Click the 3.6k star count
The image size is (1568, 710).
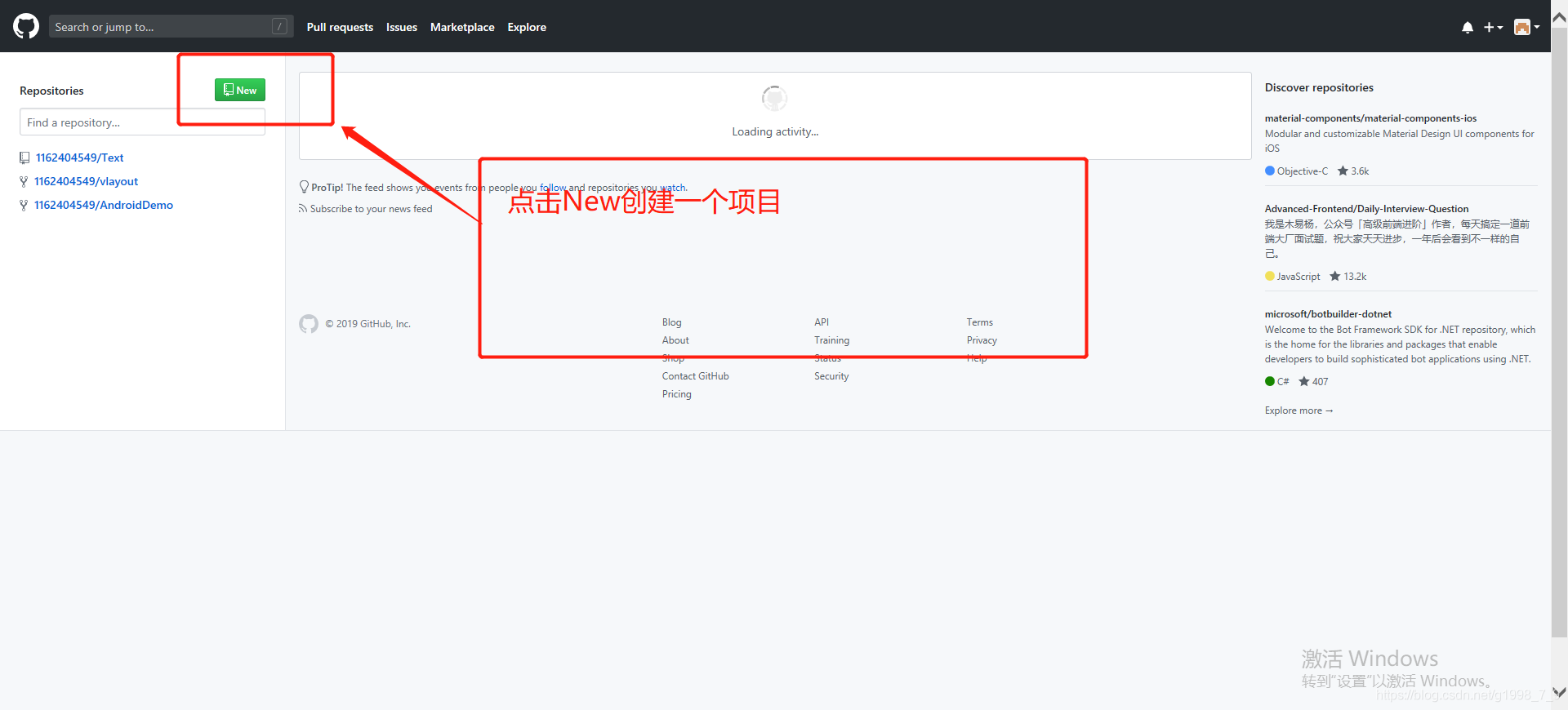(x=1353, y=171)
